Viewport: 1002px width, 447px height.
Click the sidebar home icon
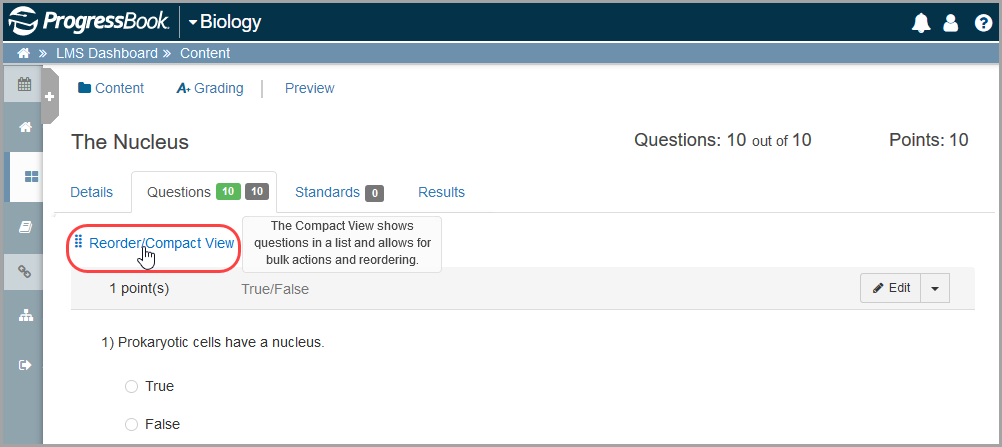point(25,127)
